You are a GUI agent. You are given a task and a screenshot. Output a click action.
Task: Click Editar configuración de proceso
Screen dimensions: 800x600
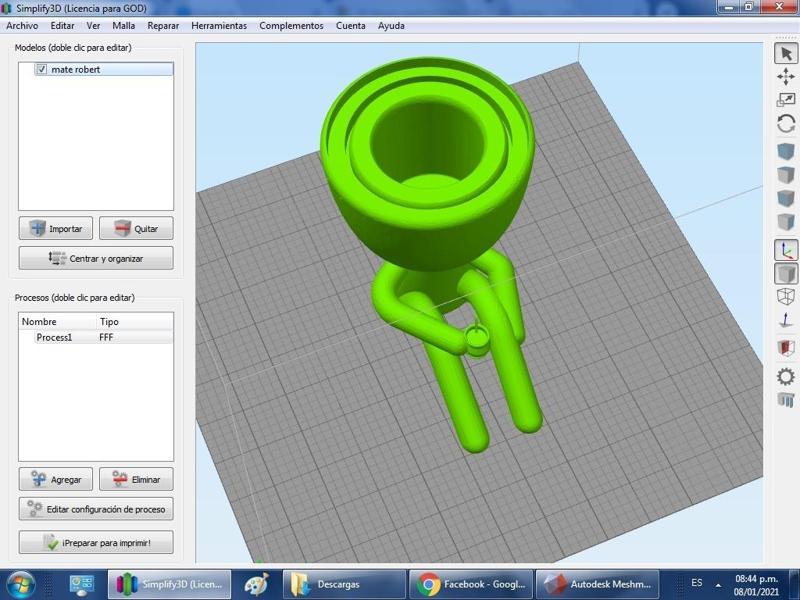pos(96,509)
